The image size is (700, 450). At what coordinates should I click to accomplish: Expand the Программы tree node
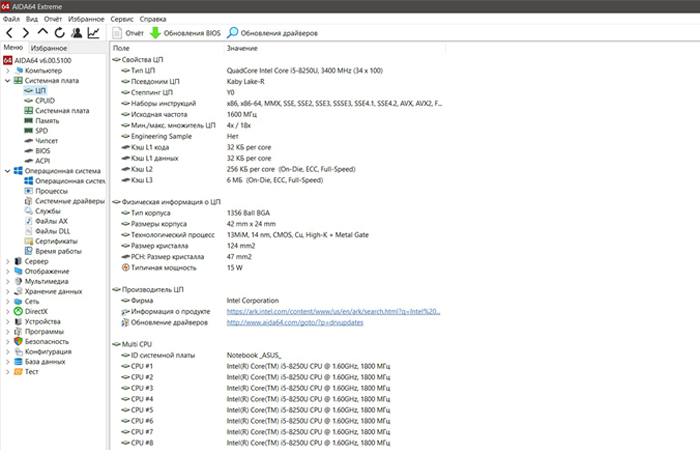point(8,332)
